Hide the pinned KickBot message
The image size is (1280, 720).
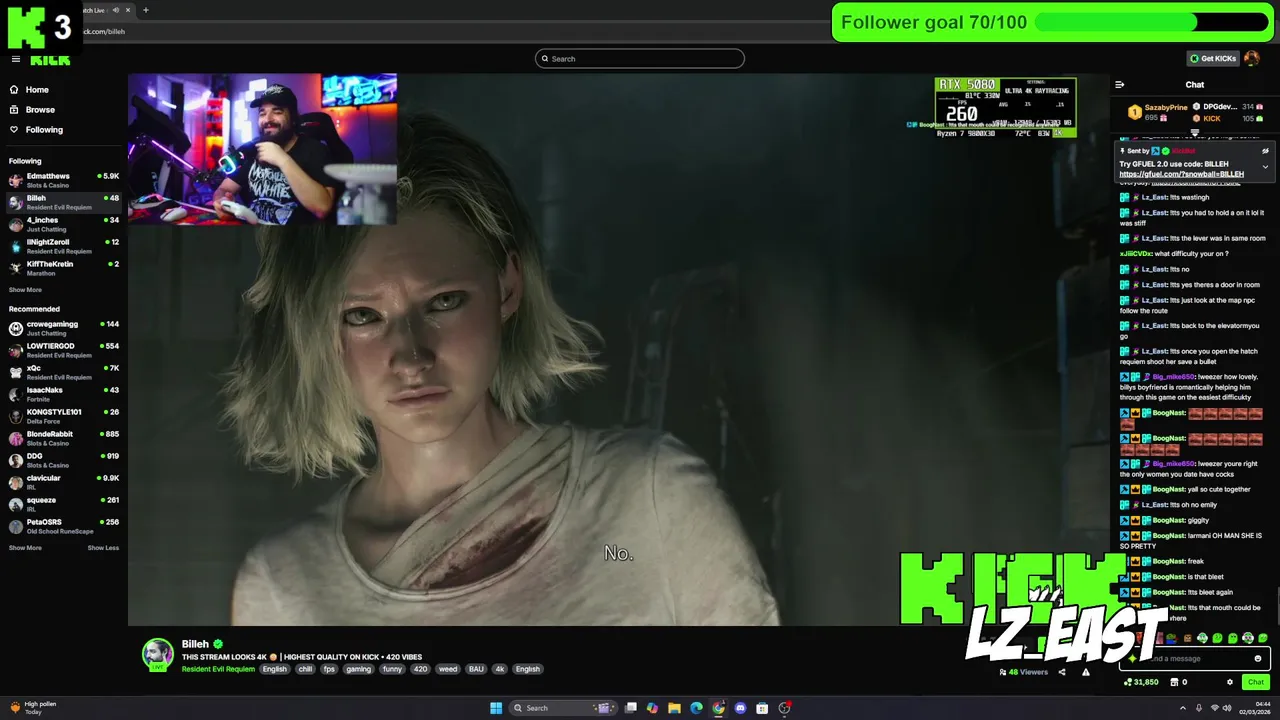coord(1265,151)
